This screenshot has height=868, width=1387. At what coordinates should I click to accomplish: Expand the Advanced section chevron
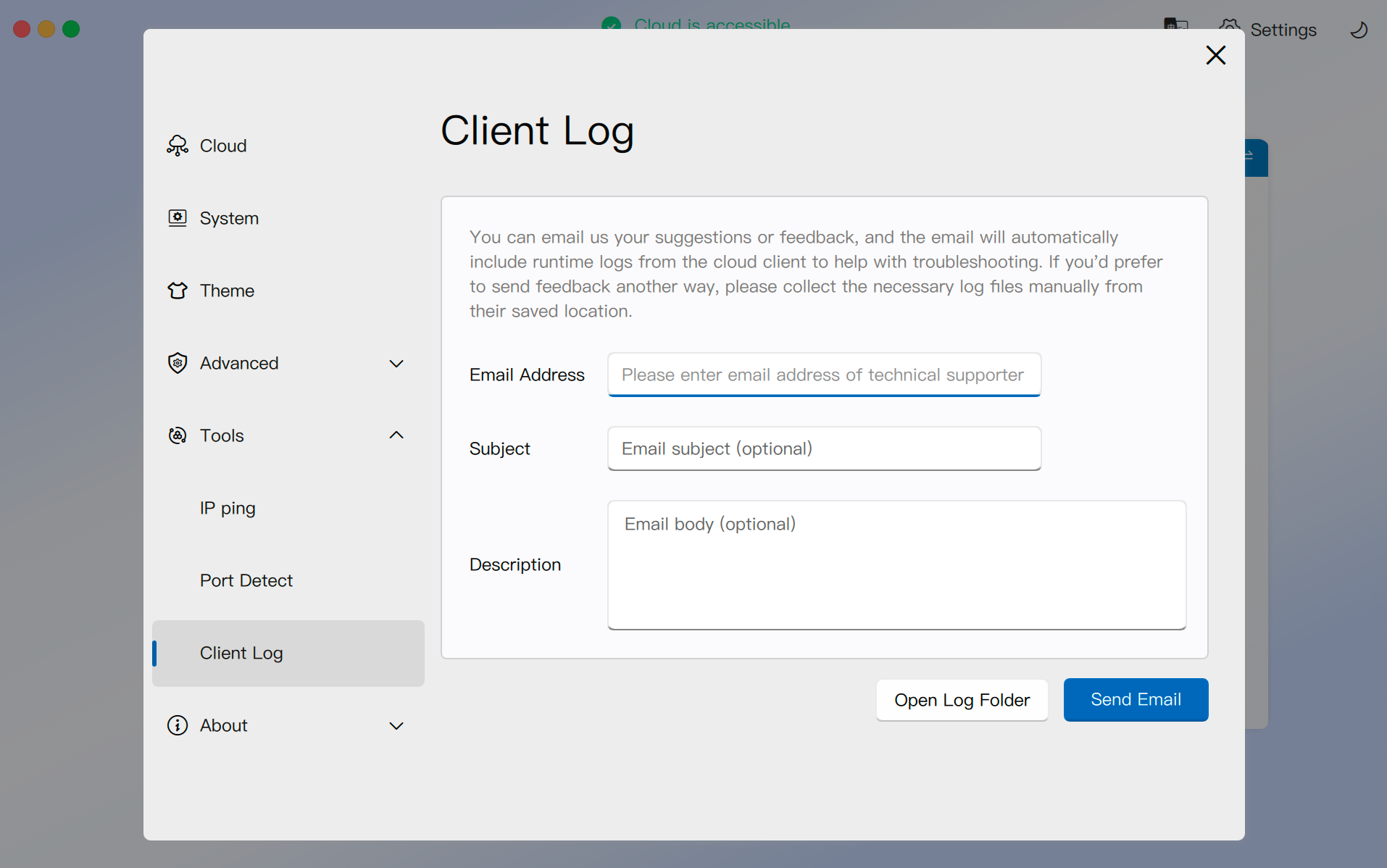tap(396, 363)
